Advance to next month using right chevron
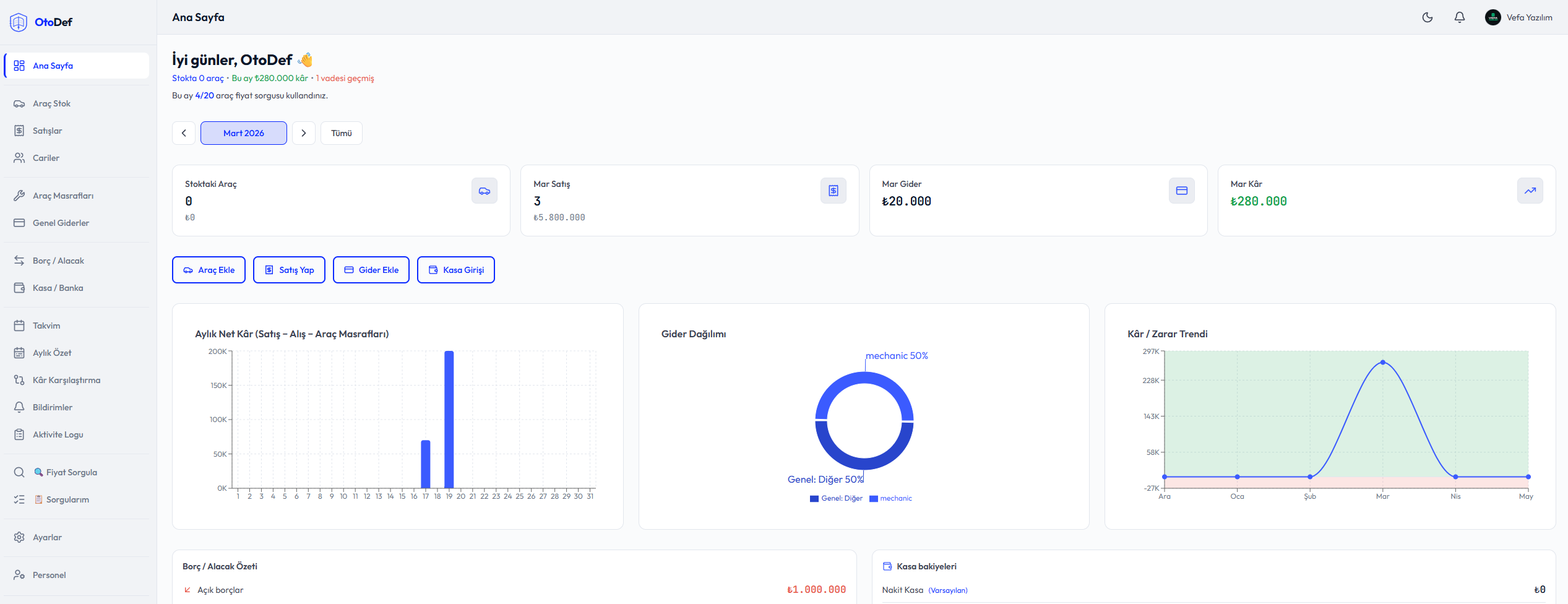Viewport: 1568px width, 604px height. (x=304, y=133)
